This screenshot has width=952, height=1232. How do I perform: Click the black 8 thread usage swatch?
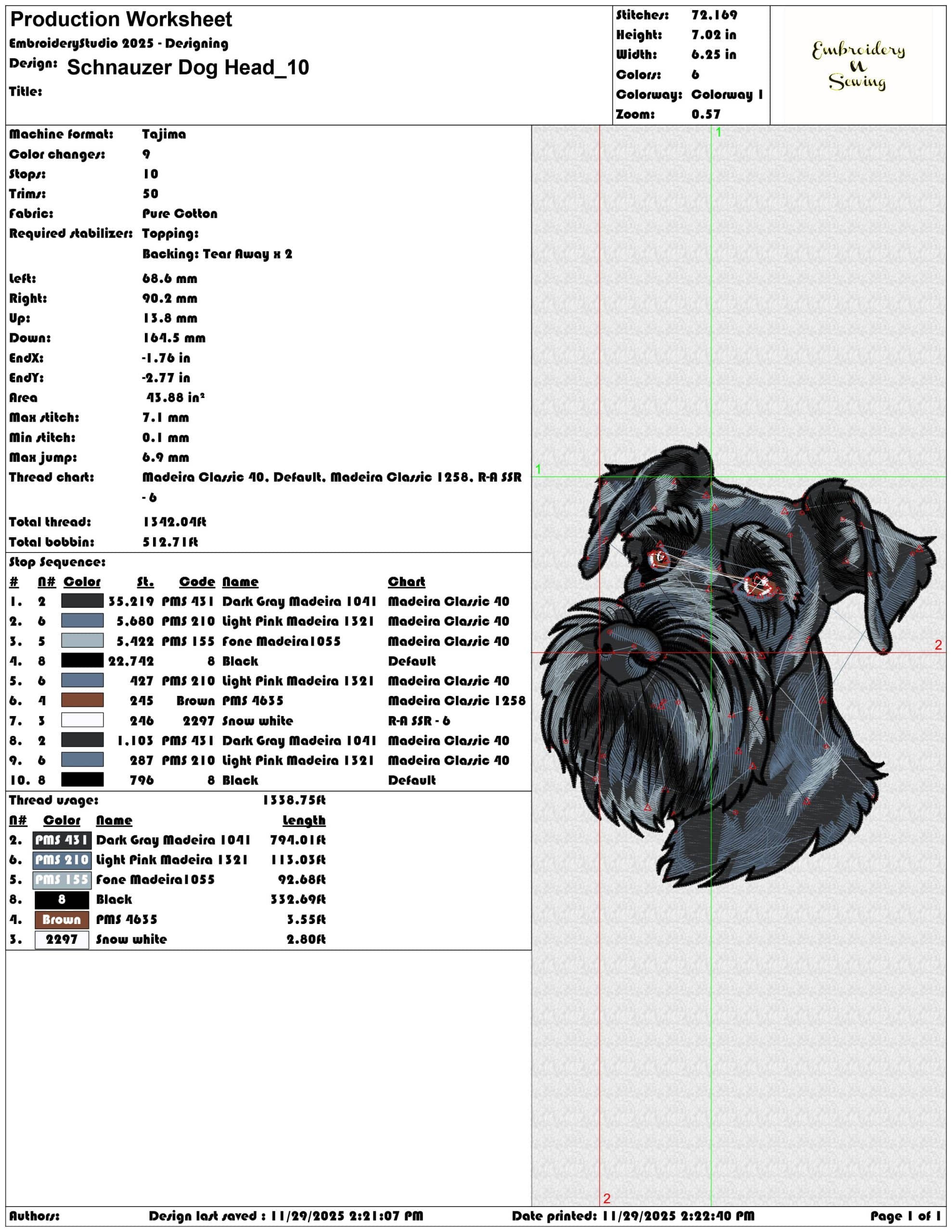tap(62, 900)
